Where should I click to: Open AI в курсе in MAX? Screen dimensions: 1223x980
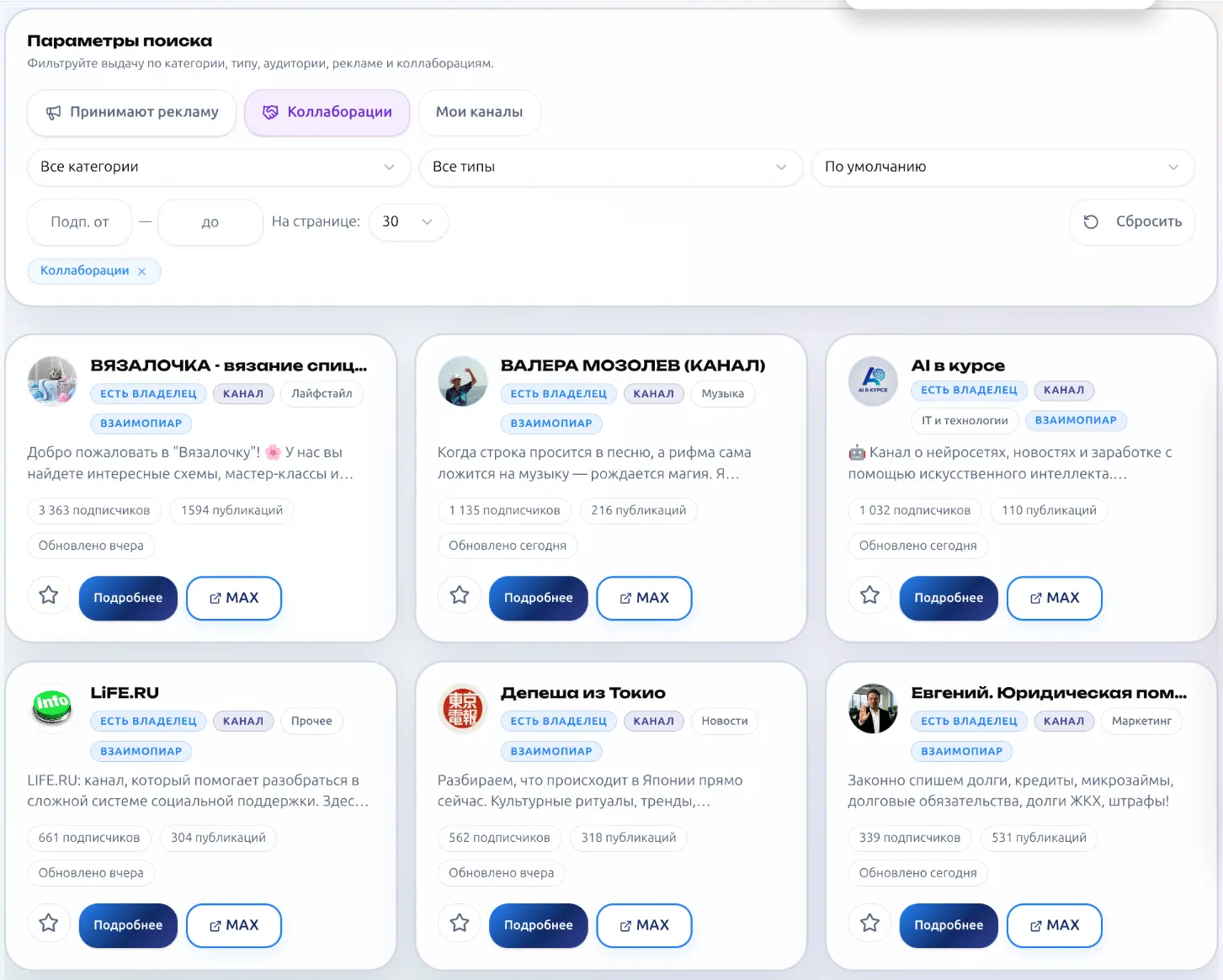click(1055, 598)
